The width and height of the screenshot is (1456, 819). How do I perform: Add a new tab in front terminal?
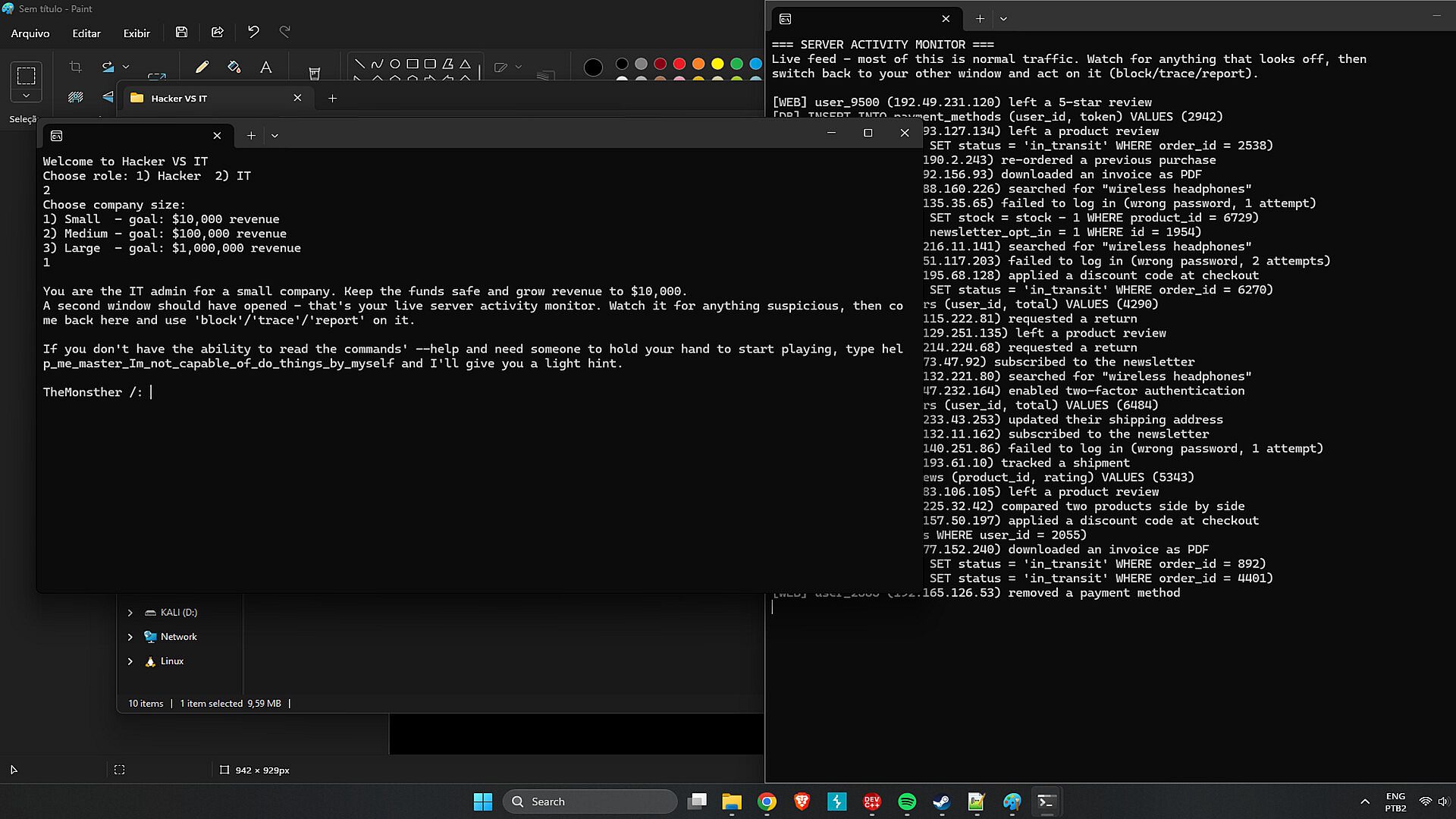click(251, 136)
